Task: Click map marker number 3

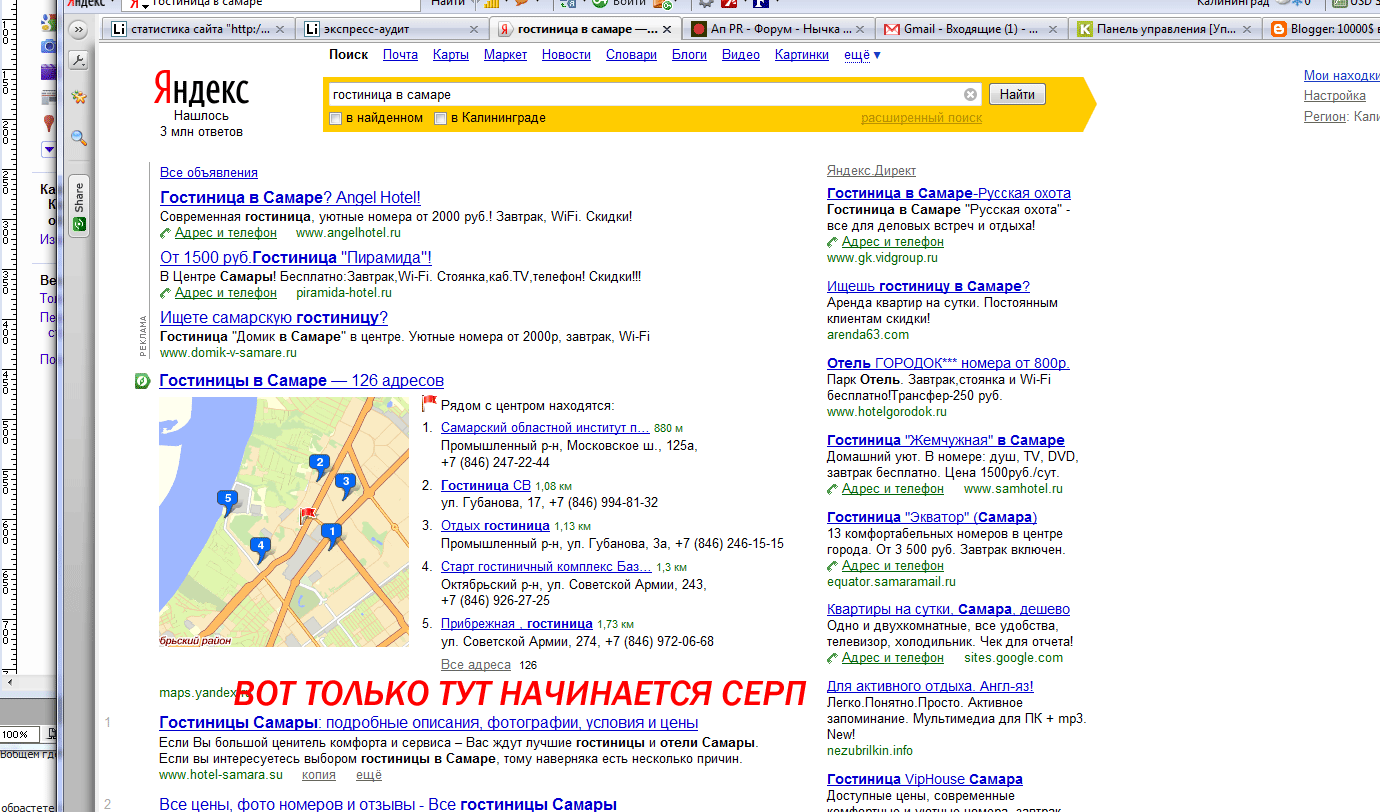Action: (346, 484)
